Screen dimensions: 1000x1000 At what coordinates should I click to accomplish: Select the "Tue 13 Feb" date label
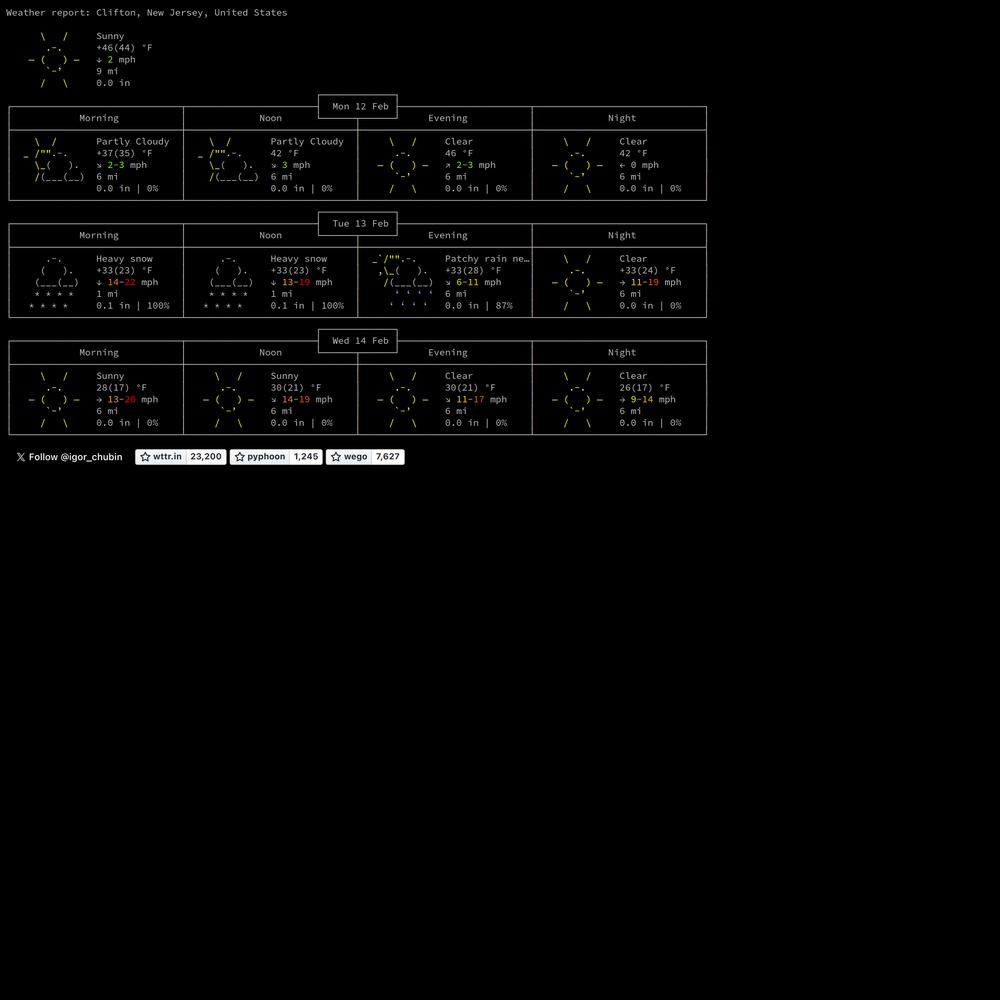coord(360,224)
